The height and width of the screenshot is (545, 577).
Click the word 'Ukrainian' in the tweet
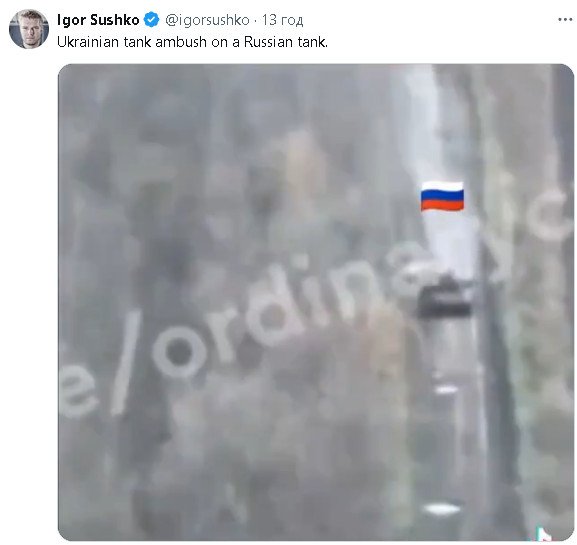pyautogui.click(x=86, y=42)
